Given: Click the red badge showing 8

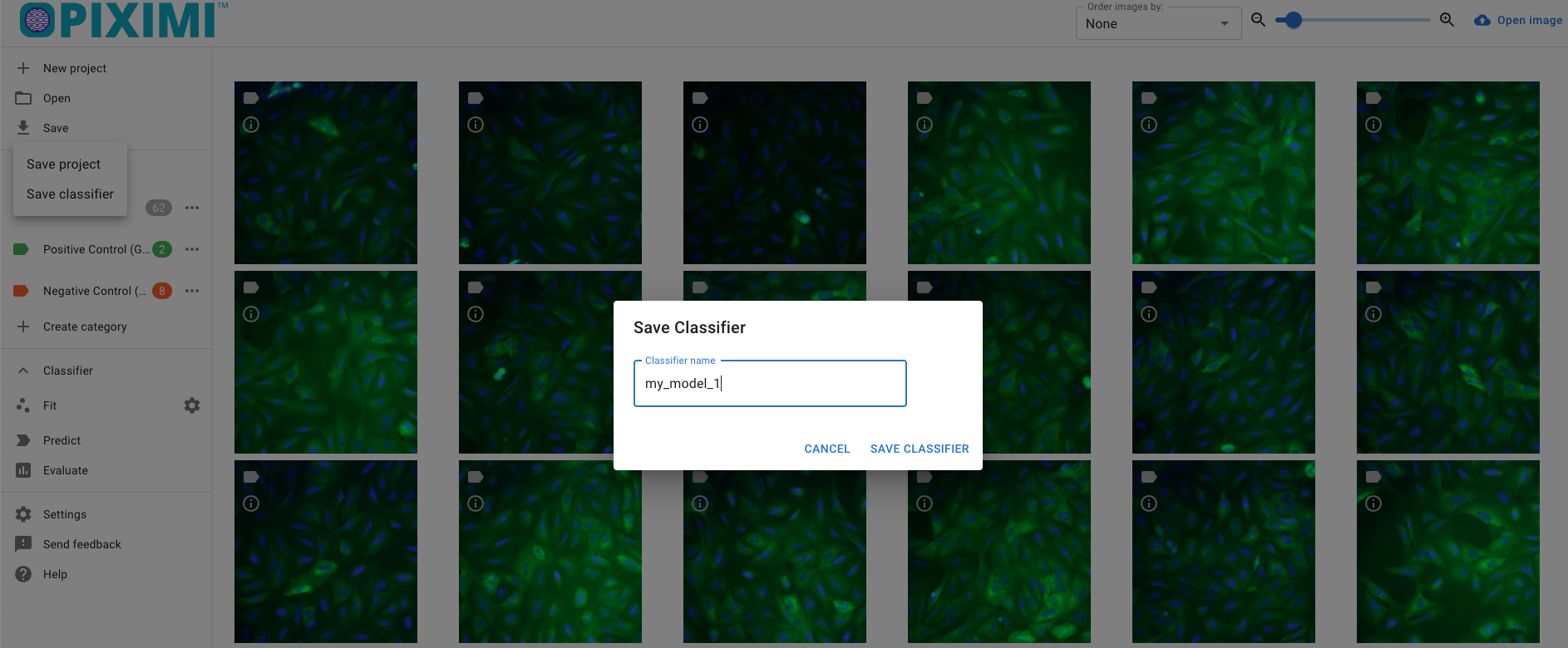Looking at the screenshot, I should pos(162,291).
